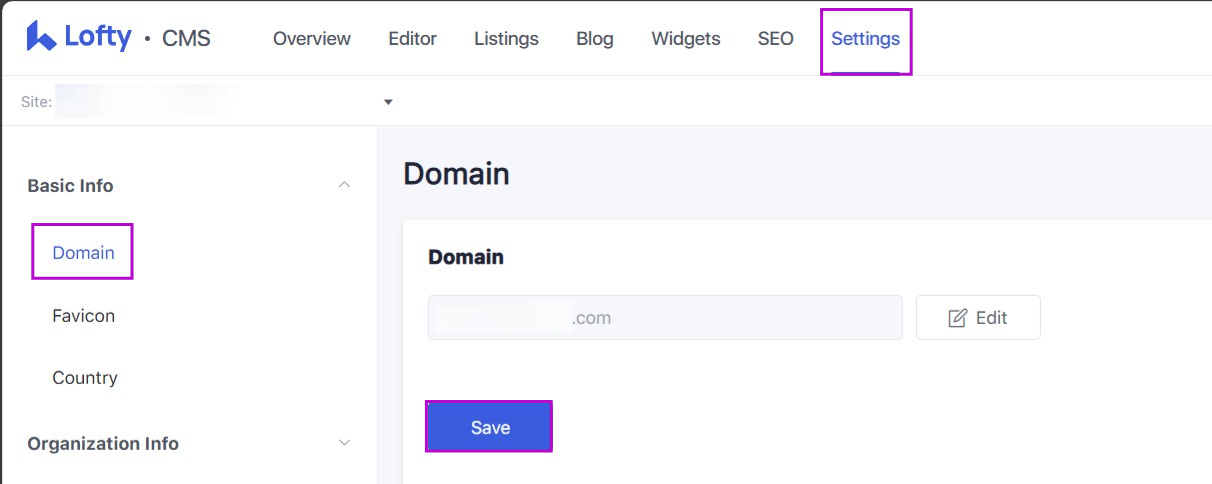Screen dimensions: 1212x484
Task: Expand Organization Info using its chevron
Action: click(344, 443)
